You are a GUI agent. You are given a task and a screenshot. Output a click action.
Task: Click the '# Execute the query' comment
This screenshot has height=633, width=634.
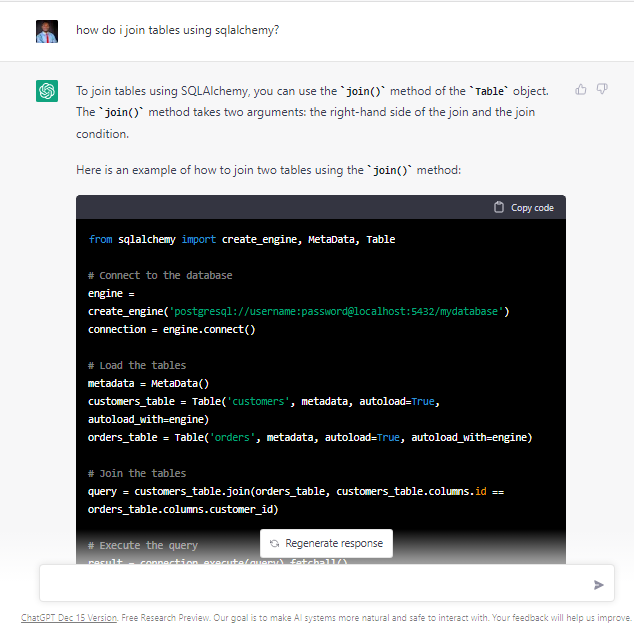(x=143, y=545)
